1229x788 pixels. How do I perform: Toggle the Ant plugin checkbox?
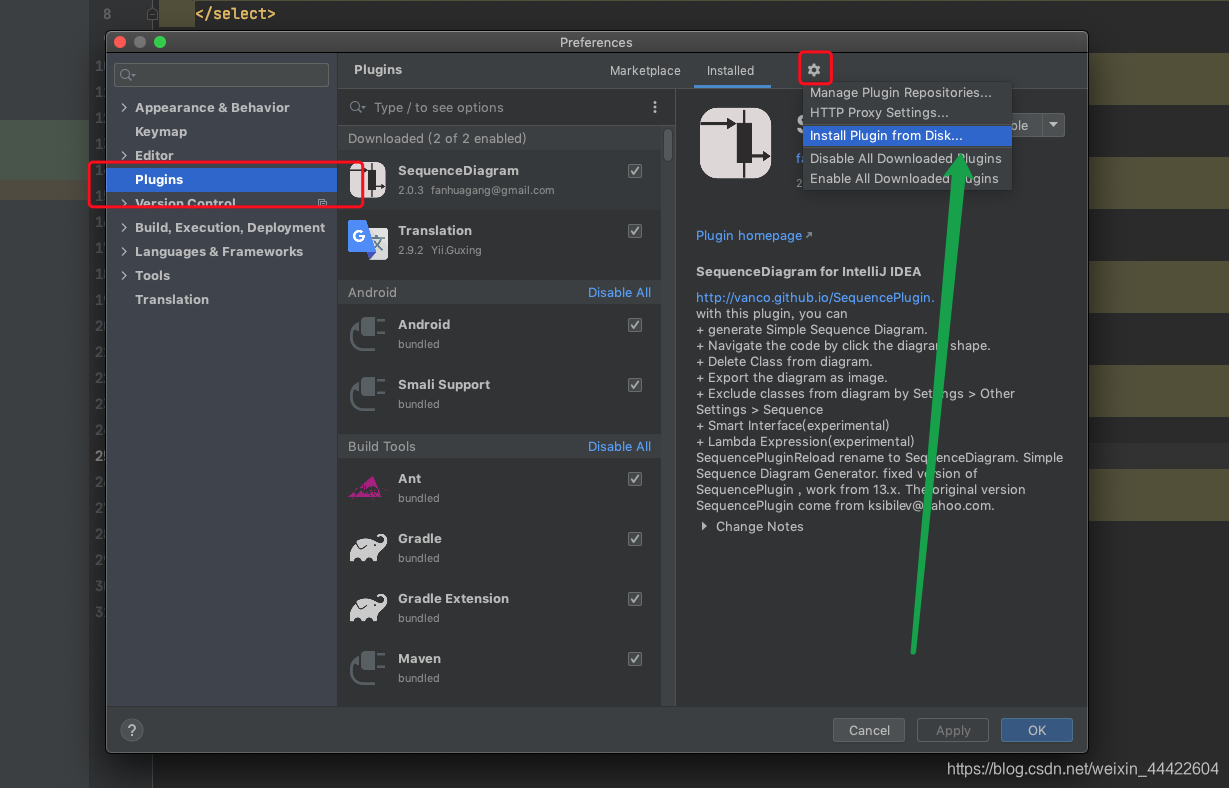tap(635, 479)
